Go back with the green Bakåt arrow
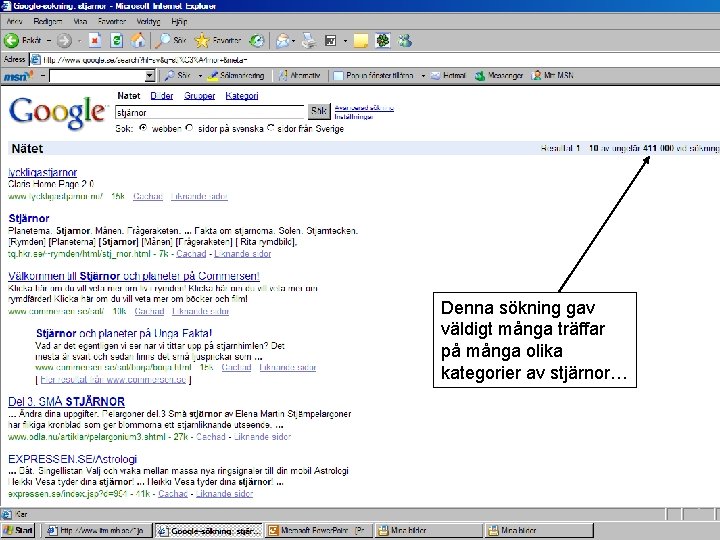Viewport: 720px width, 540px height. (23, 41)
